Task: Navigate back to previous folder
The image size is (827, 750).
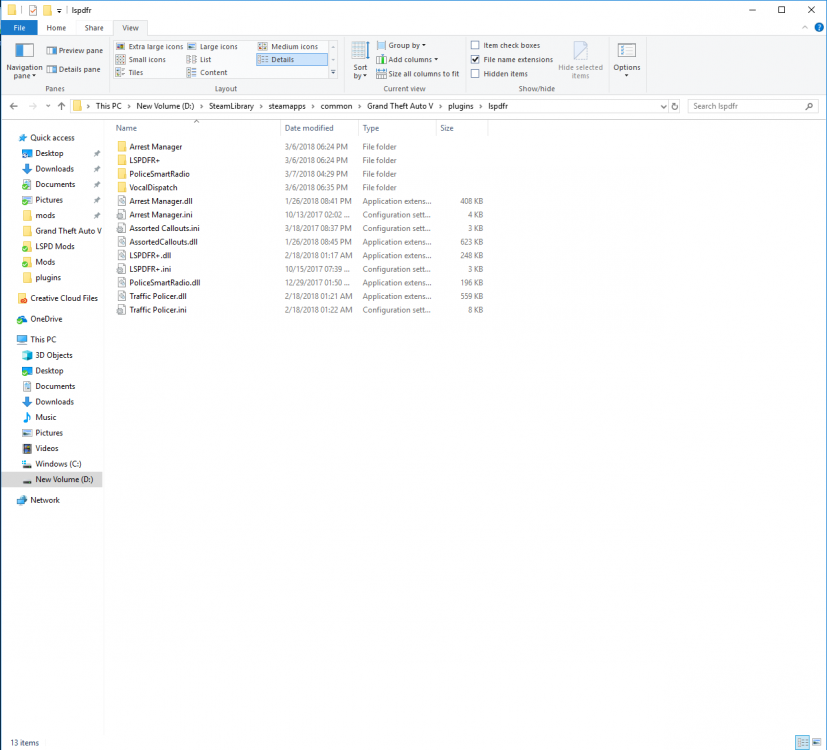Action: [14, 106]
